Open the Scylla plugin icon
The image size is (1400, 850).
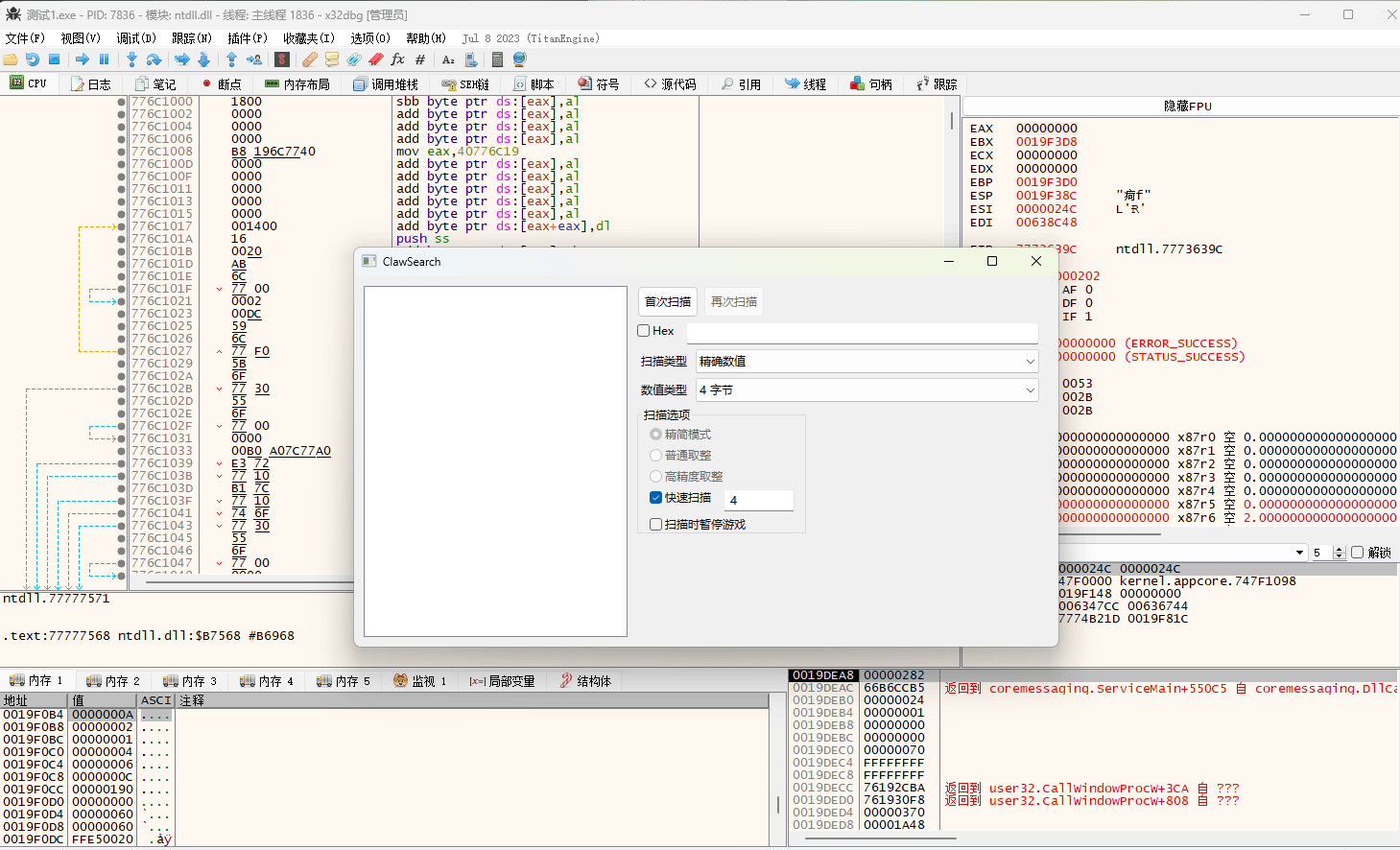click(282, 59)
